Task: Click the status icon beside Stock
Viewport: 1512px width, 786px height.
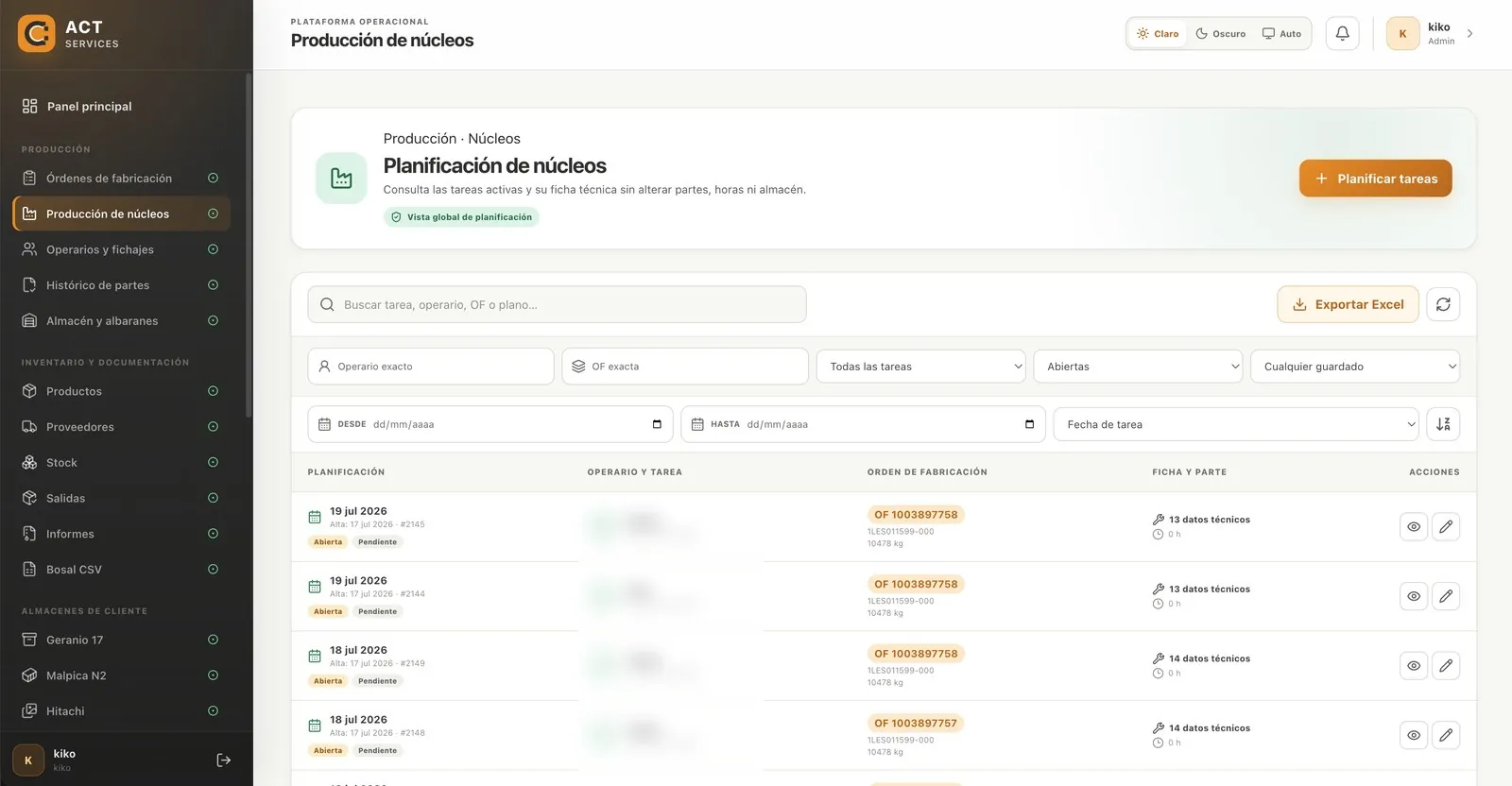Action: click(213, 463)
